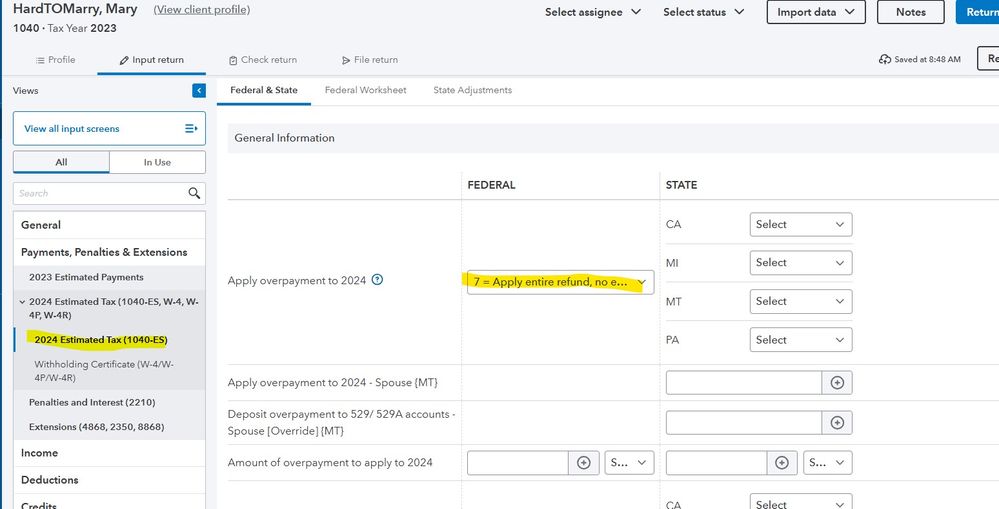Click plus icon next to state overpayment amount

coord(782,463)
